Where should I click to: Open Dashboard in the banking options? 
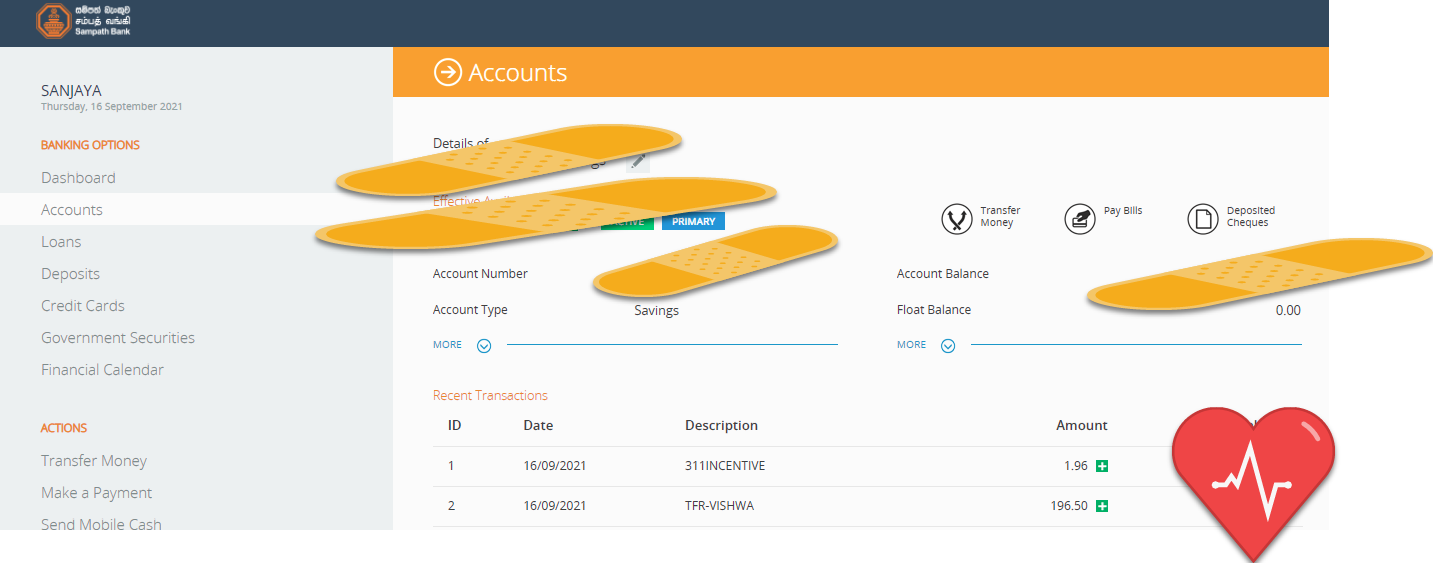pos(78,178)
